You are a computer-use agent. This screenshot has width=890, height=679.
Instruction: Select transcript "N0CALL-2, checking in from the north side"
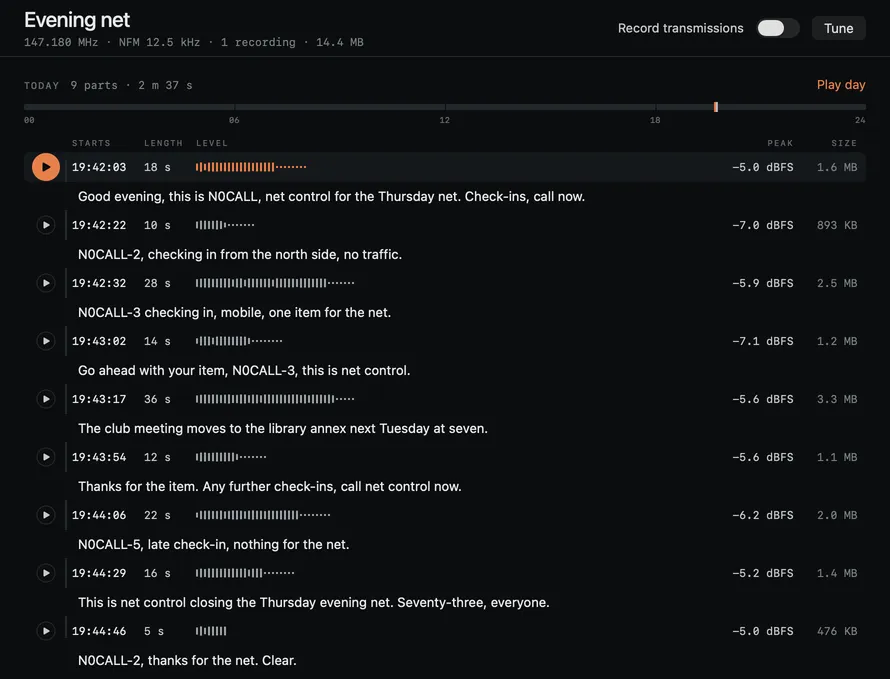[240, 254]
